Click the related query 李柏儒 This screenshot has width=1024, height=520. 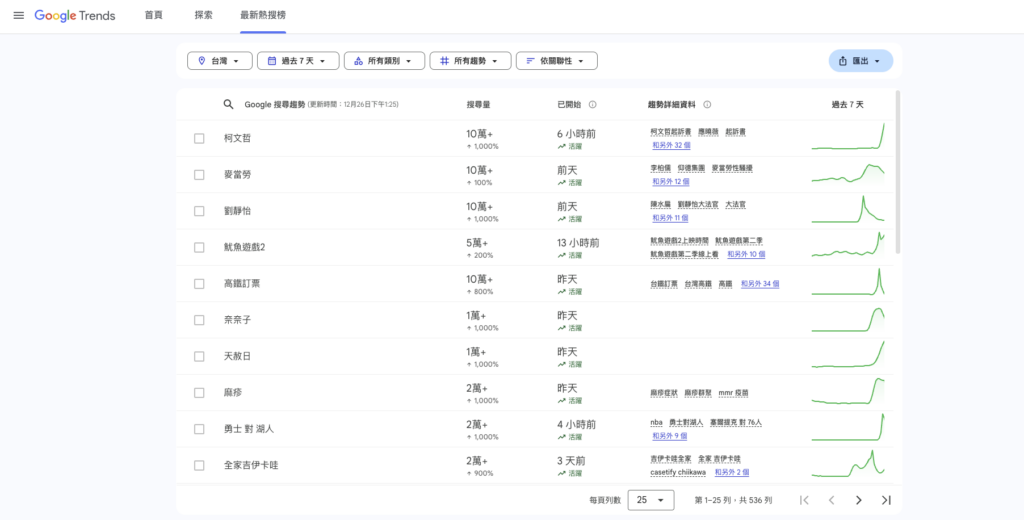point(661,169)
